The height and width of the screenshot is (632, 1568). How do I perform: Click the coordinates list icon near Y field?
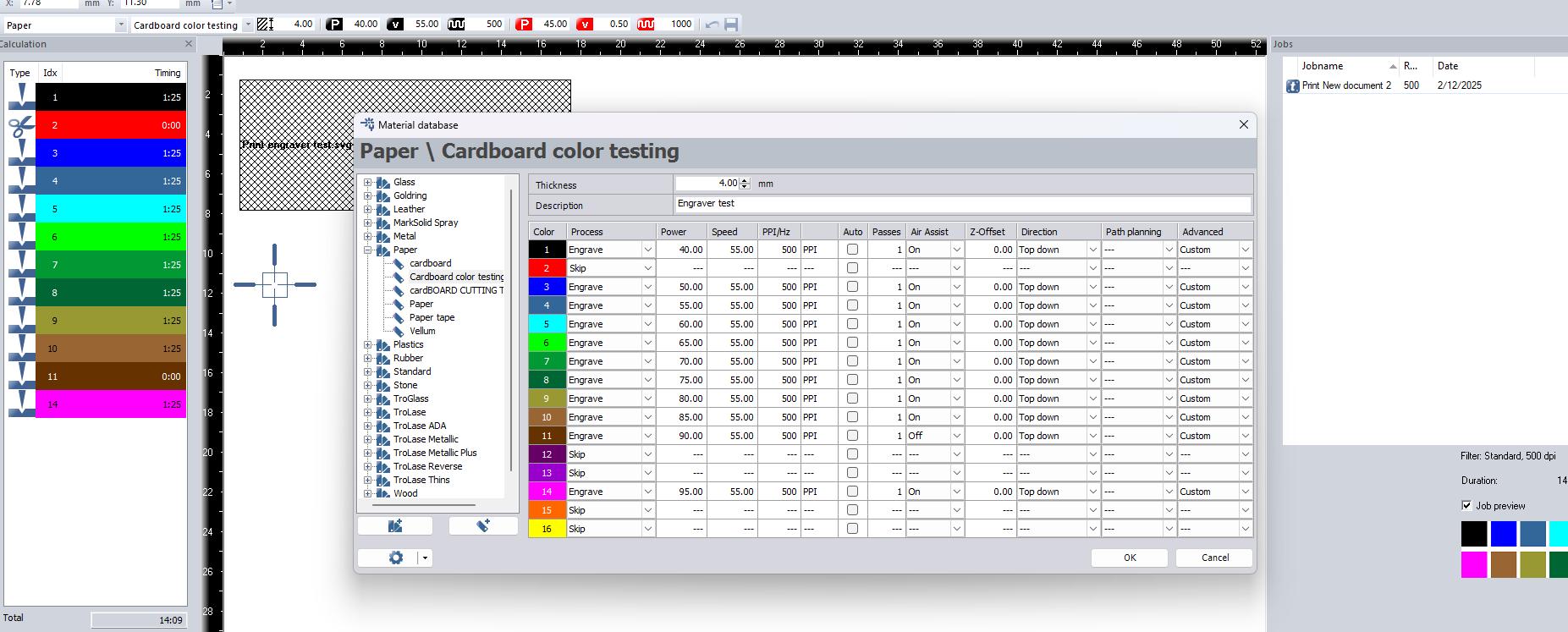[217, 3]
